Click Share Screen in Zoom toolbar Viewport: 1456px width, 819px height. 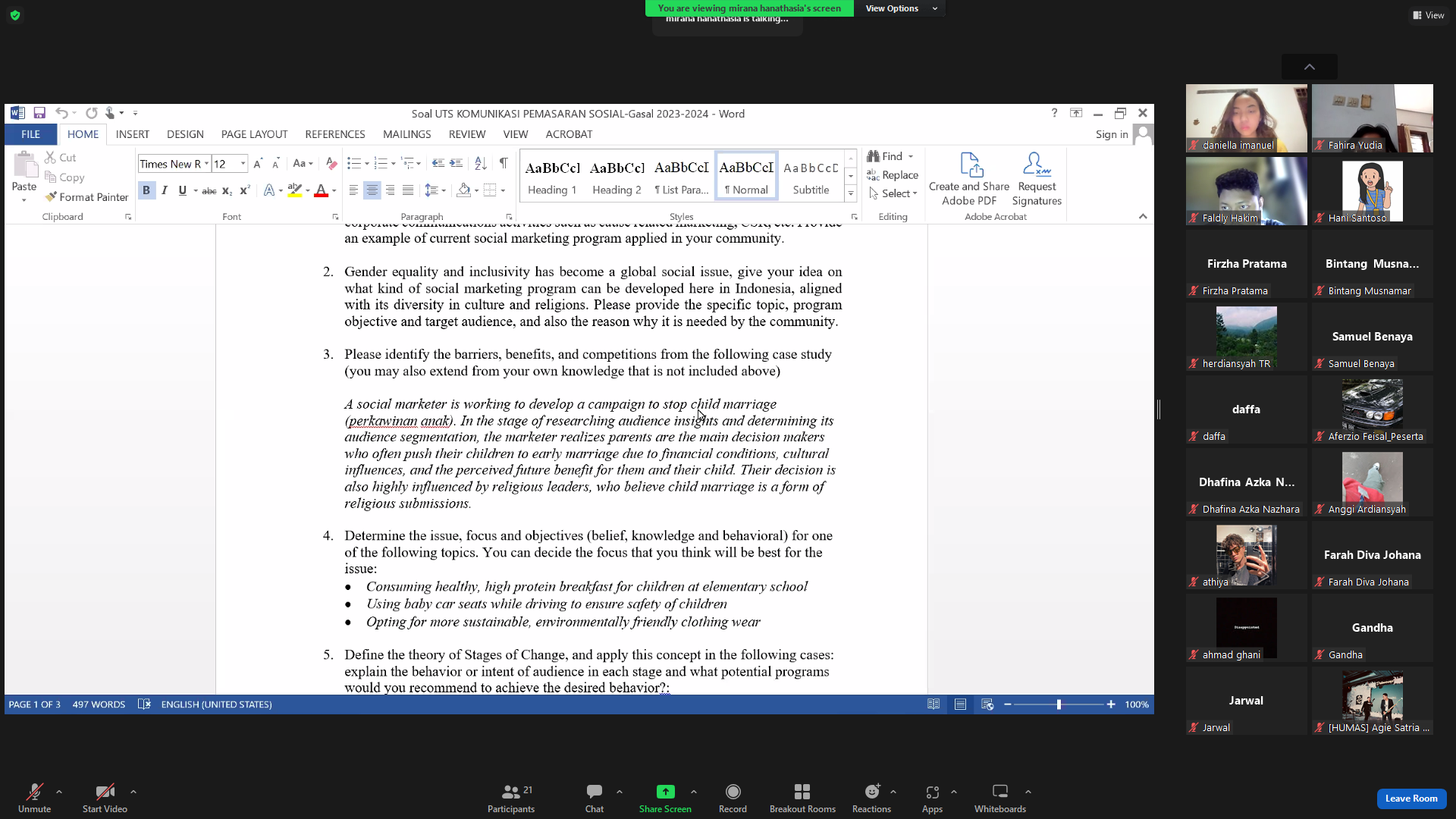click(x=665, y=799)
